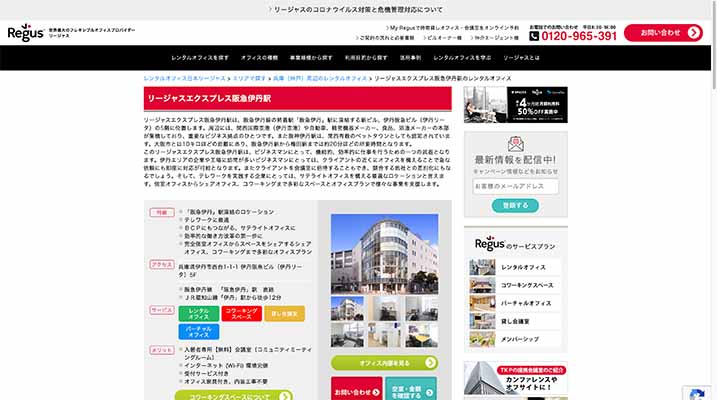Click the サービス label tag
This screenshot has width=717, height=400.
[162, 310]
